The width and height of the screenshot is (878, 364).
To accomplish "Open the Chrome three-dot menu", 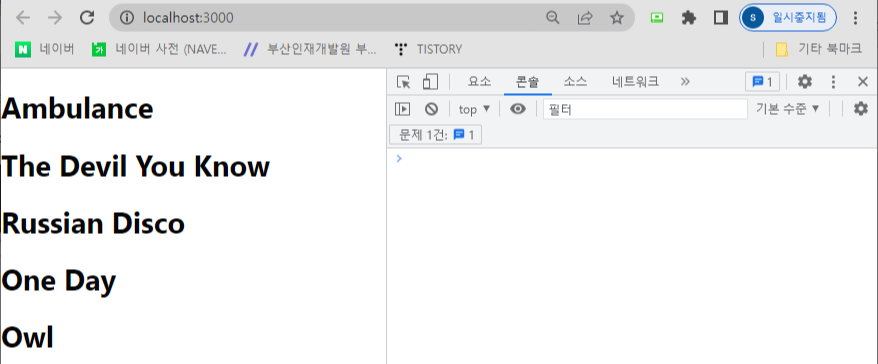I will coord(855,18).
